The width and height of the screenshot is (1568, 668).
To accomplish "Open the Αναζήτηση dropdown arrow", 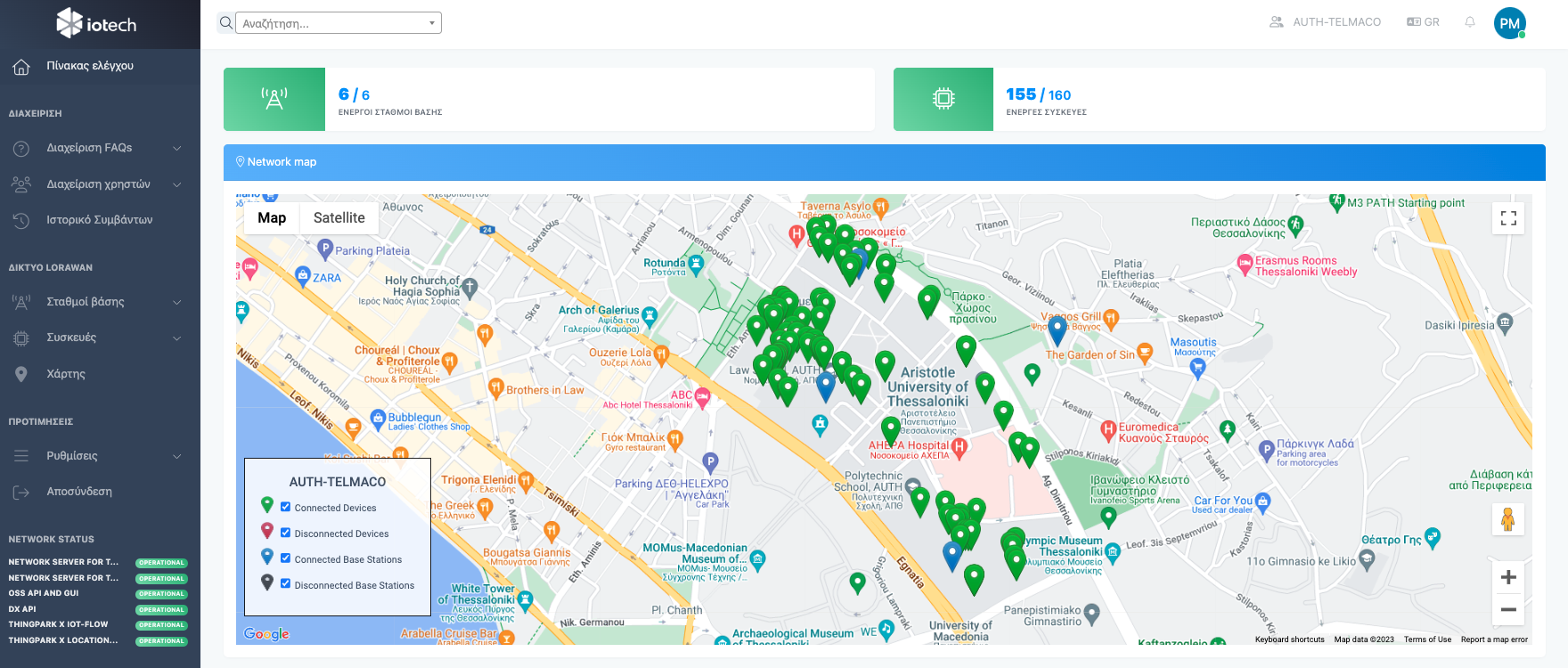I will 432,23.
